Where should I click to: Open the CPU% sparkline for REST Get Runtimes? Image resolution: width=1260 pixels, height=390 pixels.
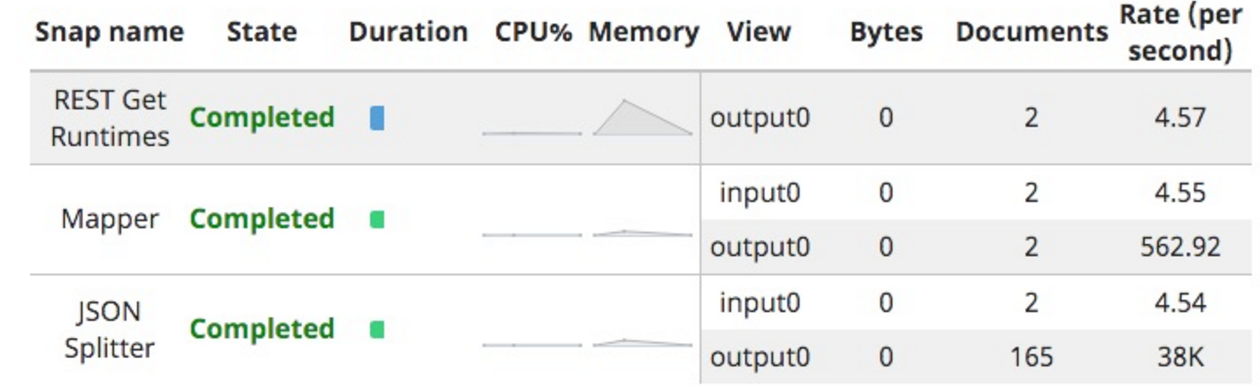(x=532, y=132)
